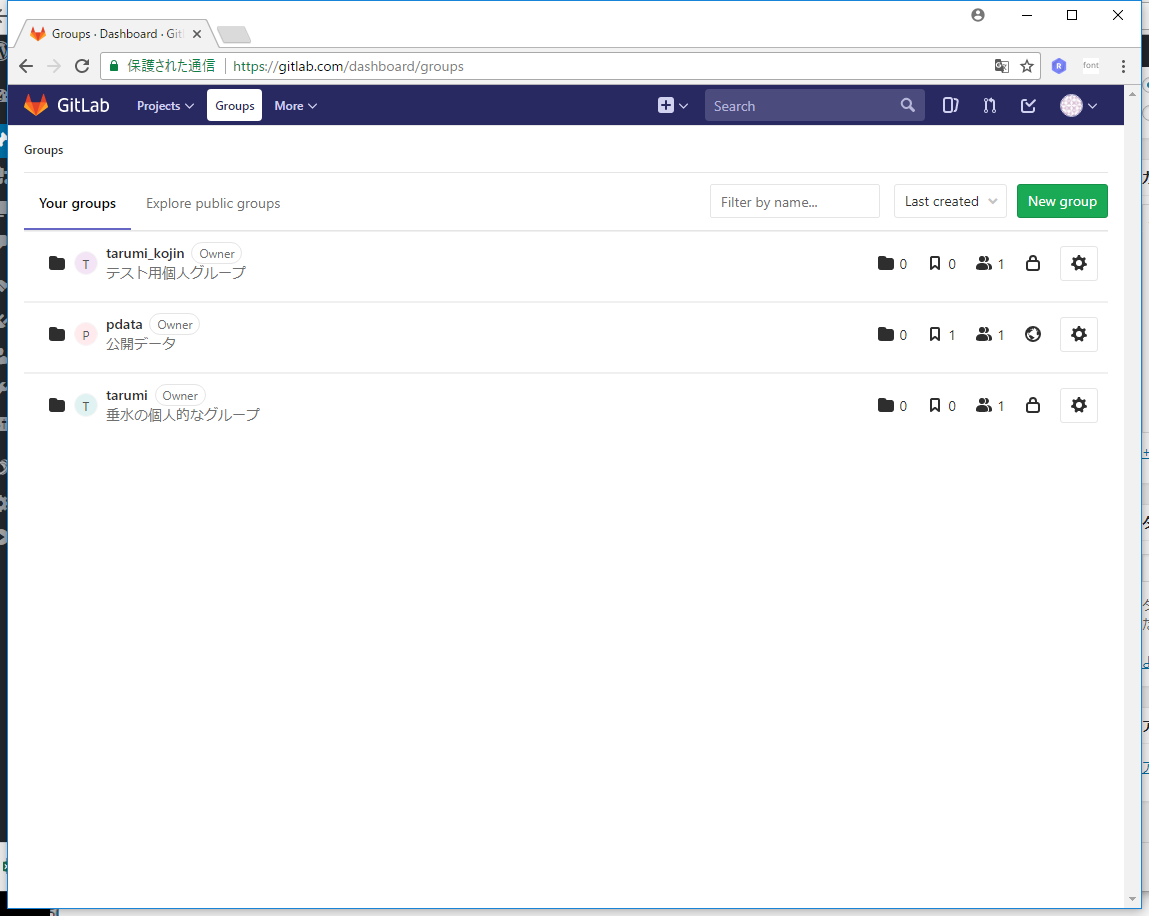The image size is (1149, 916).
Task: Expand the Projects dropdown menu
Action: tap(165, 105)
